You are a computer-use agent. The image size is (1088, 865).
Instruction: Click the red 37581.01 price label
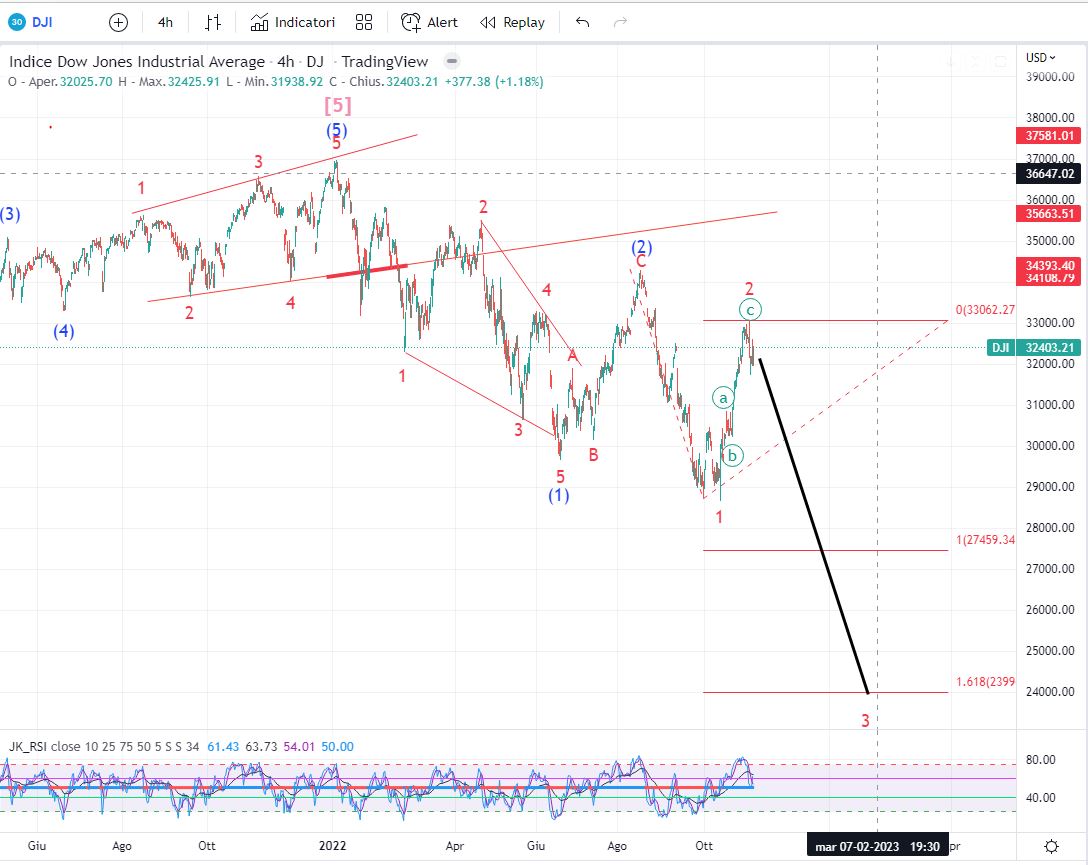pyautogui.click(x=1049, y=136)
